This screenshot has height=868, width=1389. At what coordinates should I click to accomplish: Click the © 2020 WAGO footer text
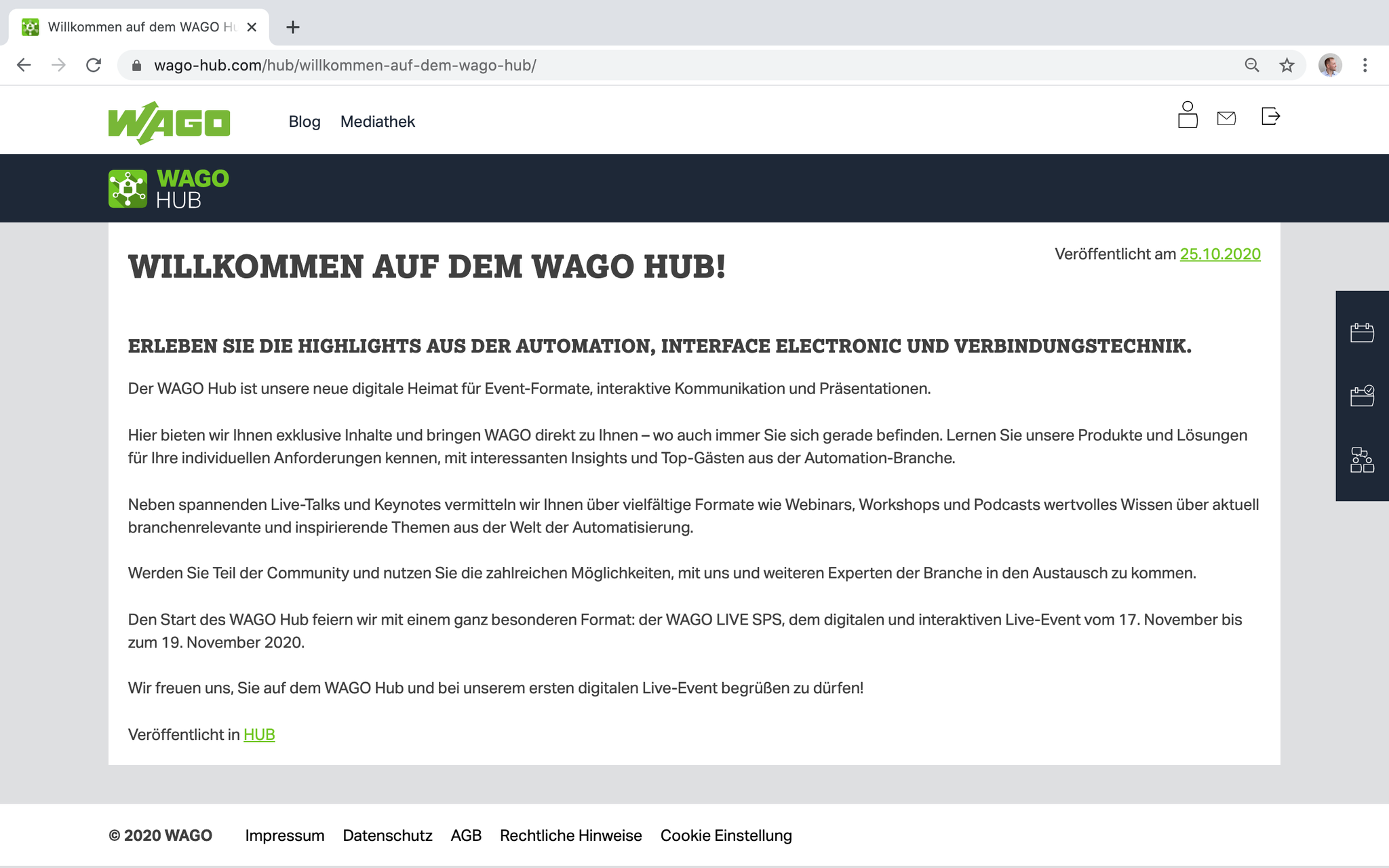(160, 835)
